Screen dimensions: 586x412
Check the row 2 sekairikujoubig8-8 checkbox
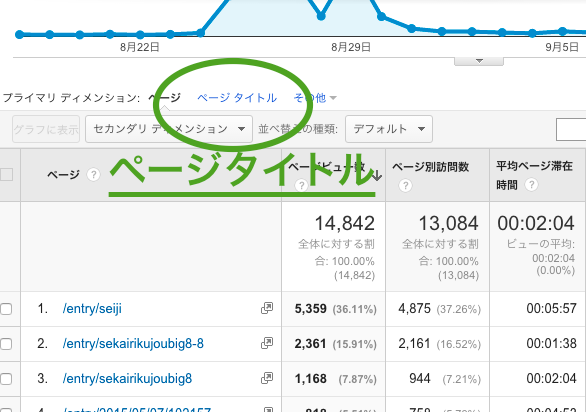click(6, 344)
